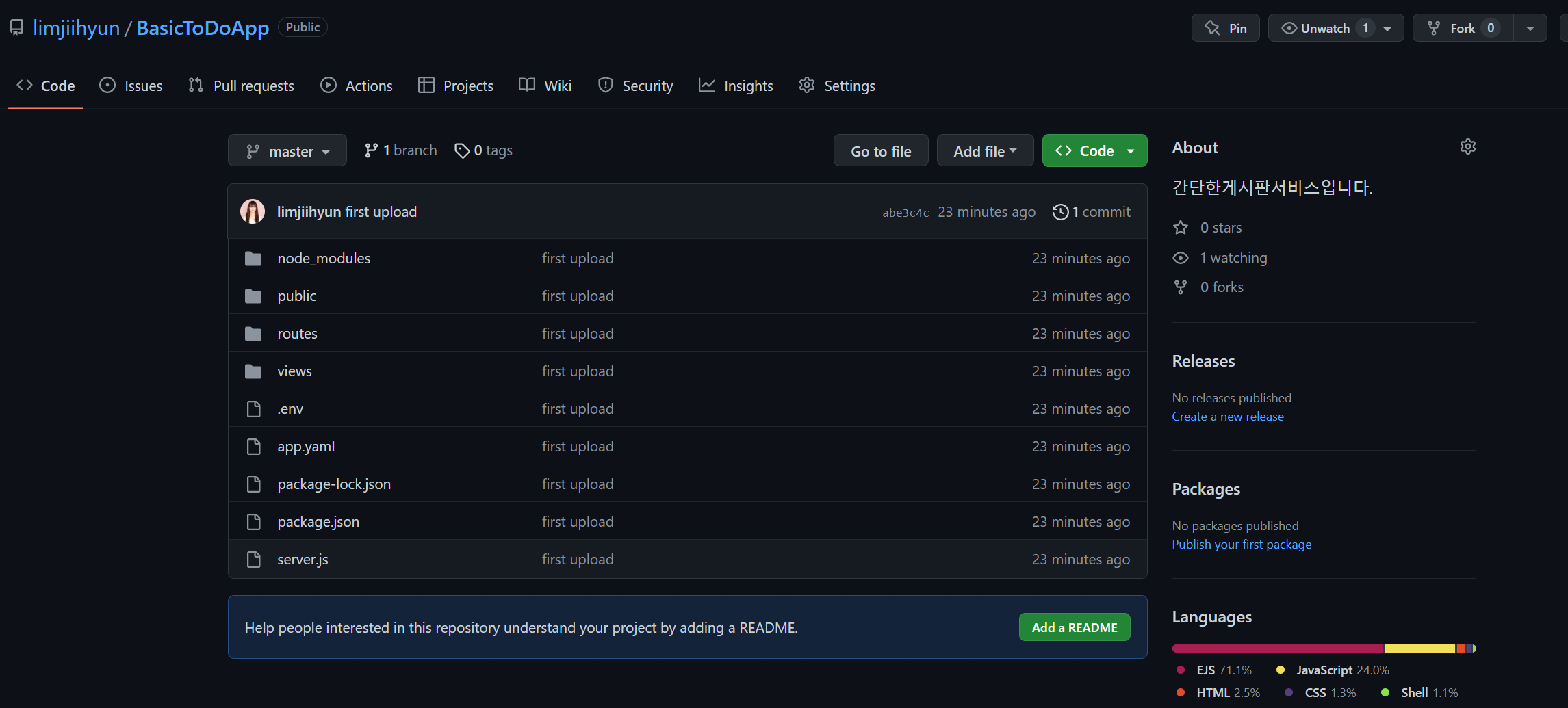Open the views folder
This screenshot has width=1568, height=708.
(x=294, y=371)
